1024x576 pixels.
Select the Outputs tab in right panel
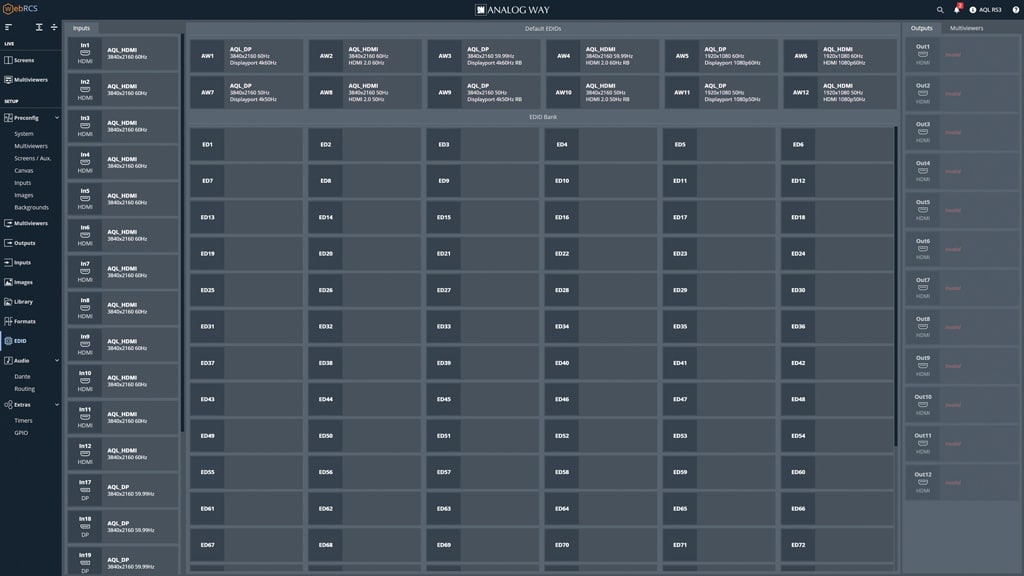click(921, 29)
